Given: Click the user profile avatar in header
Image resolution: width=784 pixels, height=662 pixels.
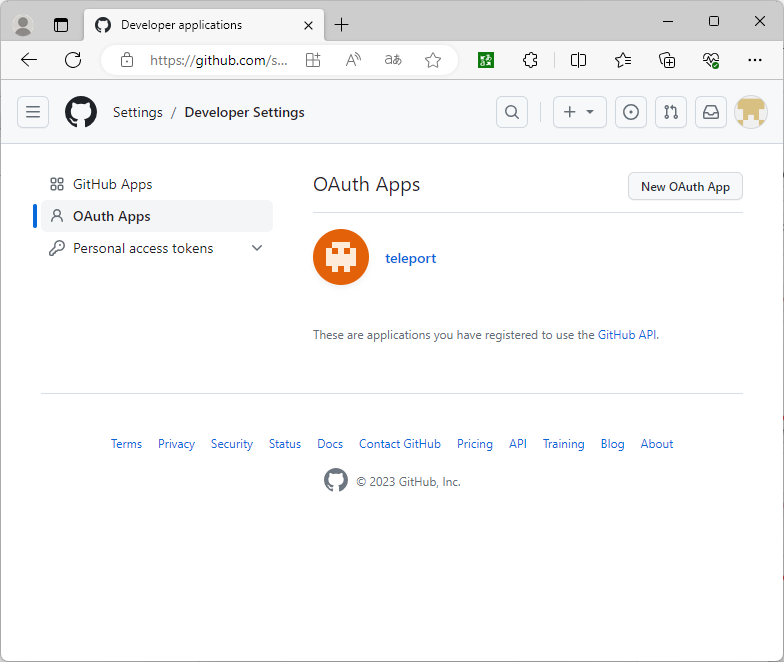Looking at the screenshot, I should pos(751,112).
